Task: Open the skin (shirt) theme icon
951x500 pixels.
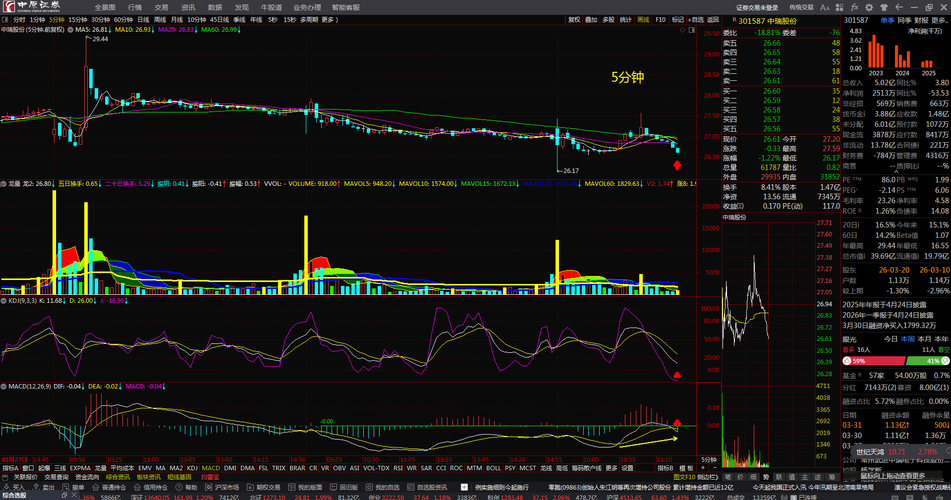Action: tap(884, 7)
